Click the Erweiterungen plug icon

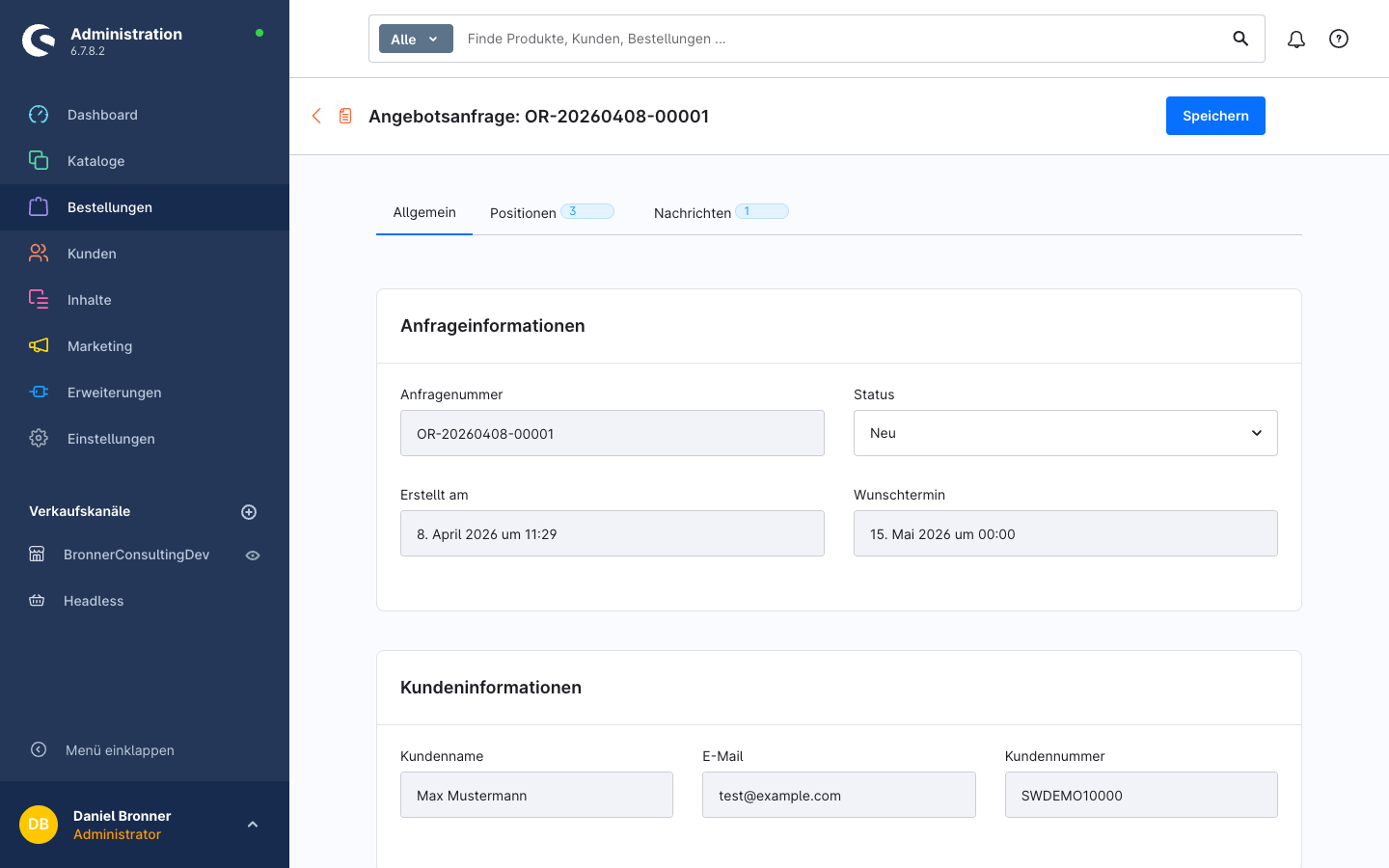pos(39,393)
